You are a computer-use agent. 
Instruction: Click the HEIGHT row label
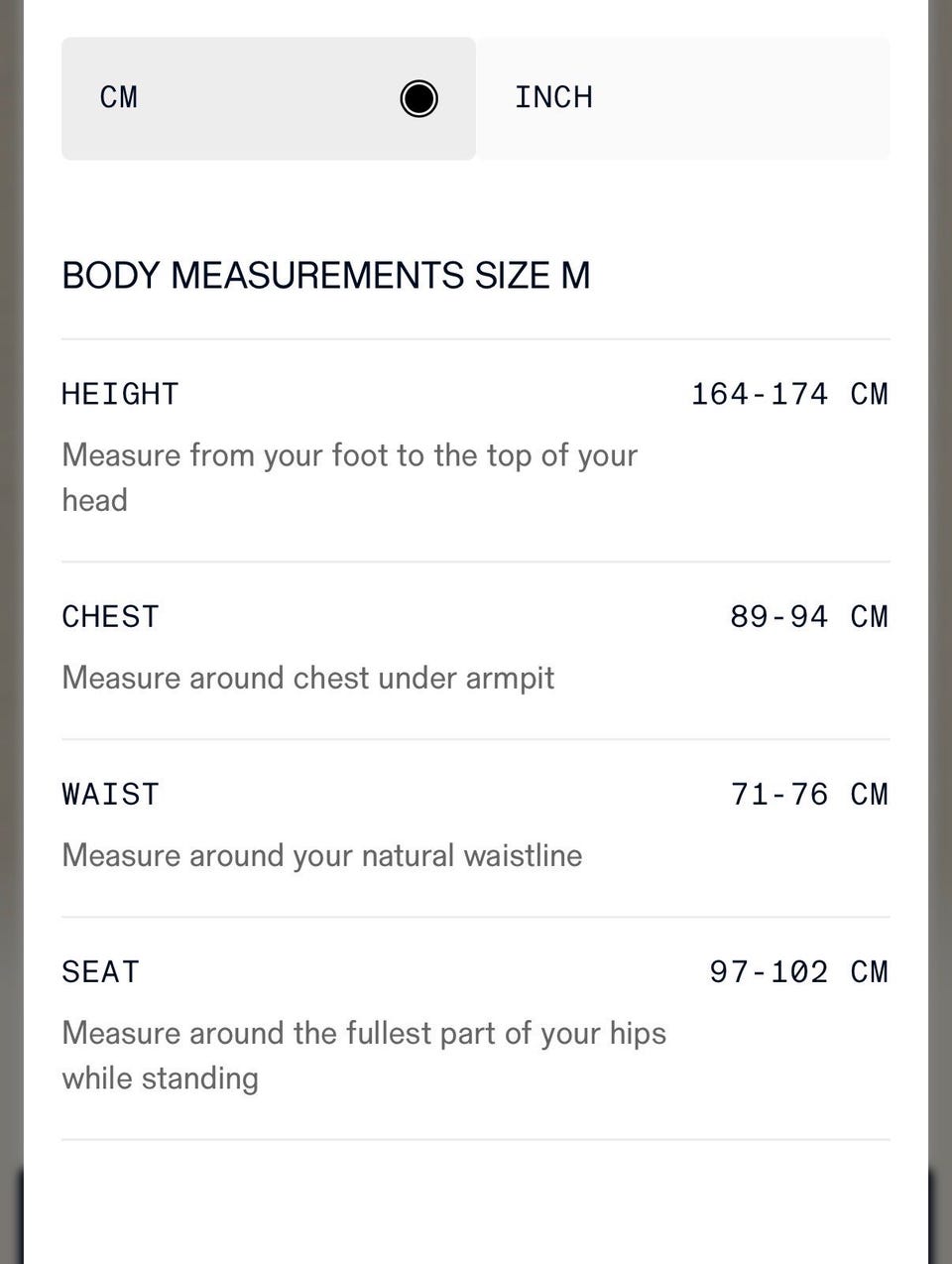click(x=120, y=394)
